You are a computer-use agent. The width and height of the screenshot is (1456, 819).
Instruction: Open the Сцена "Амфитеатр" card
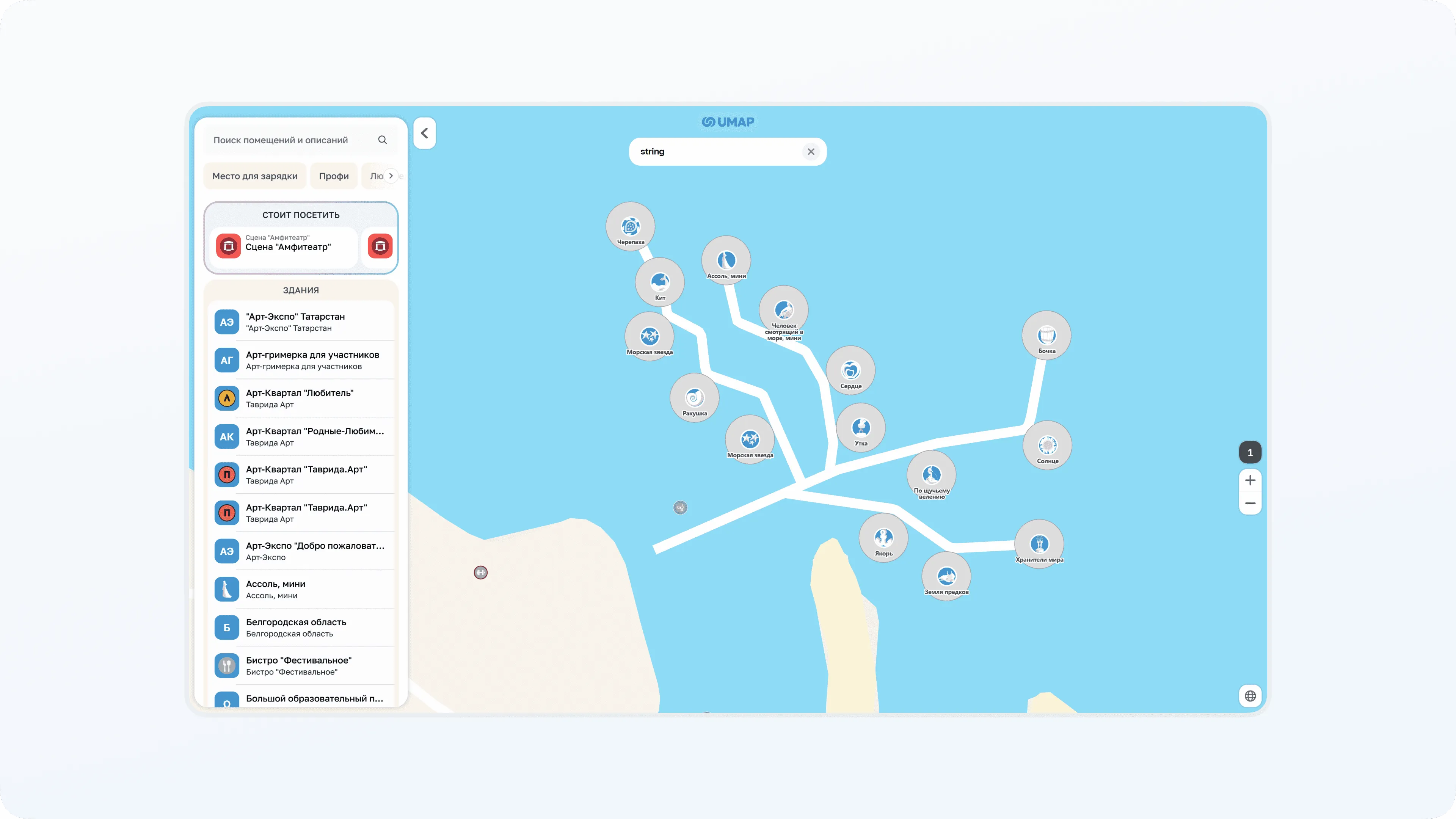tap(284, 246)
